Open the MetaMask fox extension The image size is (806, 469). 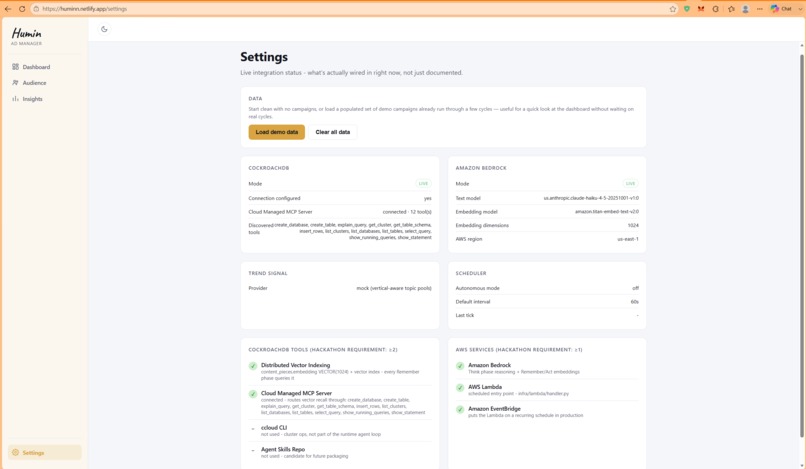pos(701,9)
